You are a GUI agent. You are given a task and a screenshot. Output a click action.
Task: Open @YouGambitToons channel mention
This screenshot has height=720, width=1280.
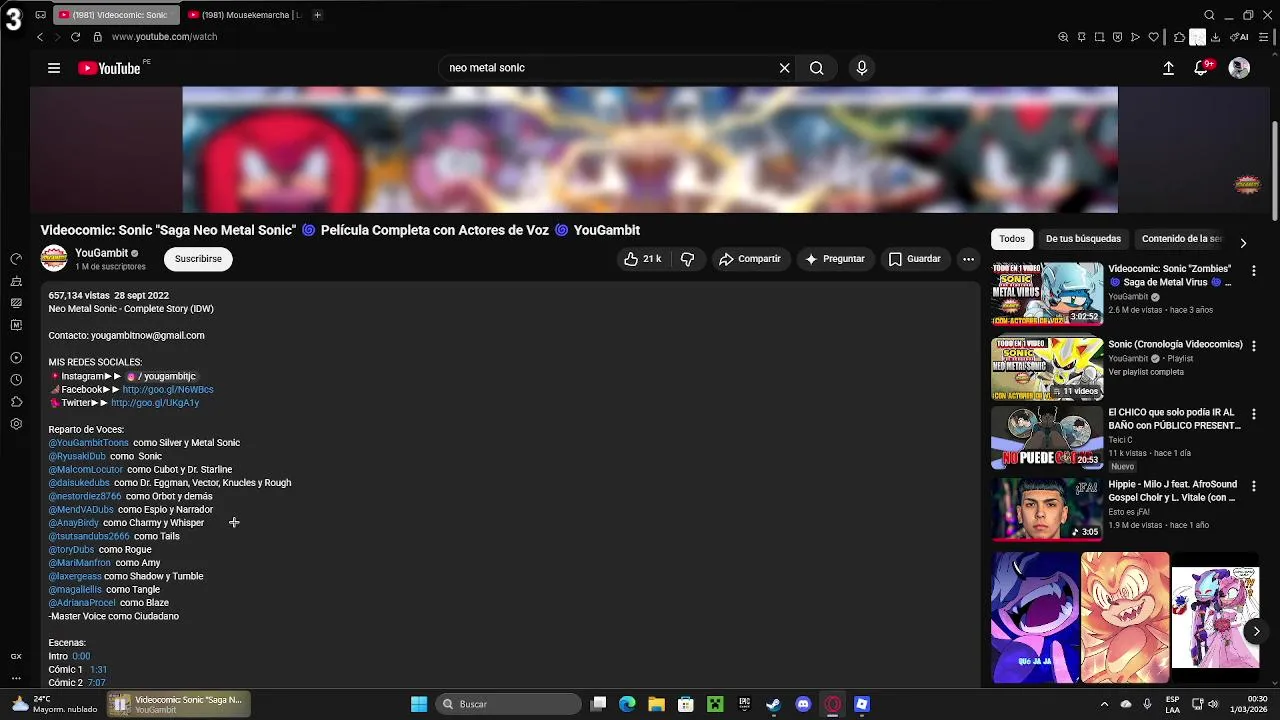pyautogui.click(x=89, y=443)
